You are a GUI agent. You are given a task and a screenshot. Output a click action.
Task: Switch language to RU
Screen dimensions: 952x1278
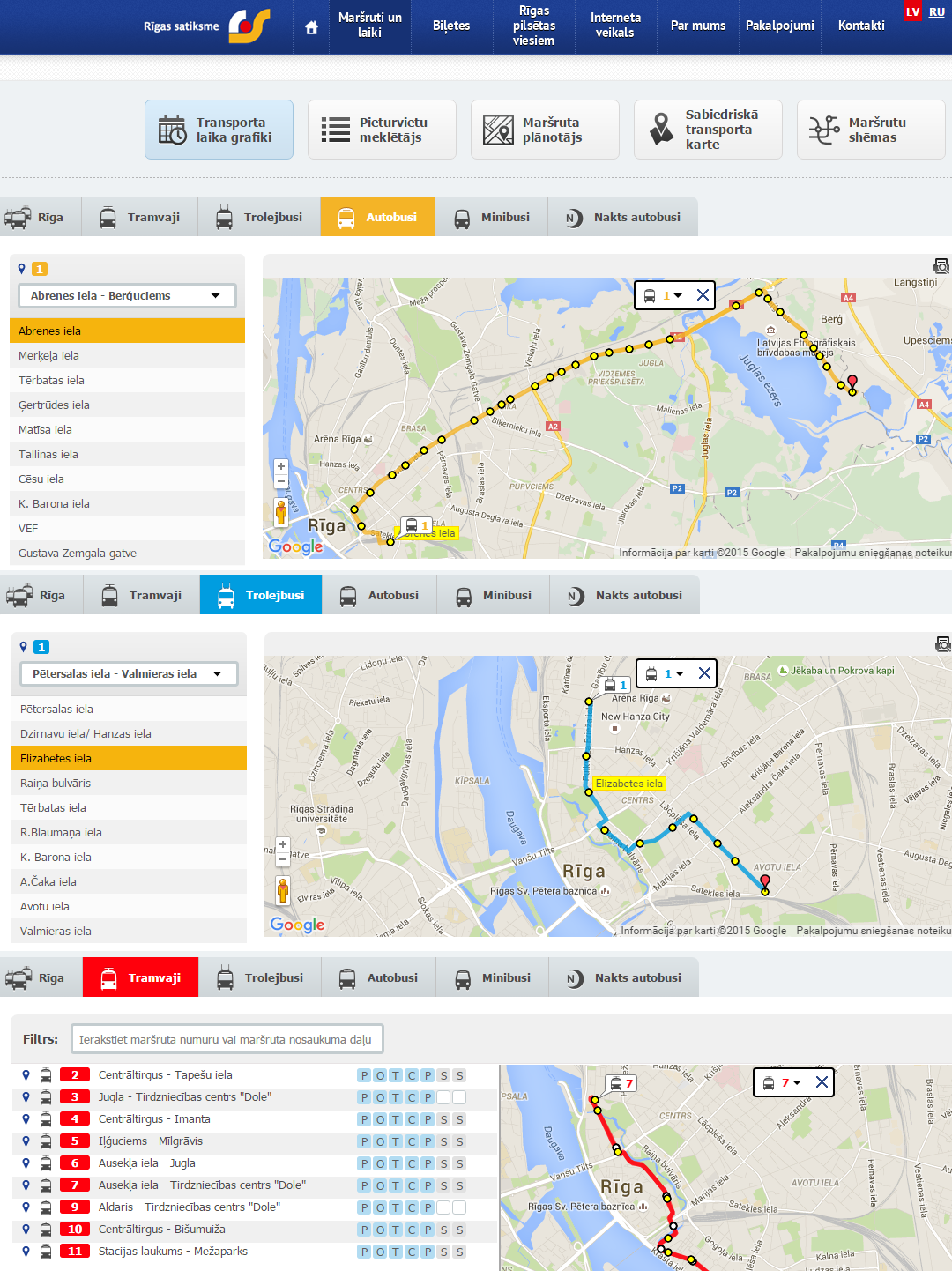(936, 12)
